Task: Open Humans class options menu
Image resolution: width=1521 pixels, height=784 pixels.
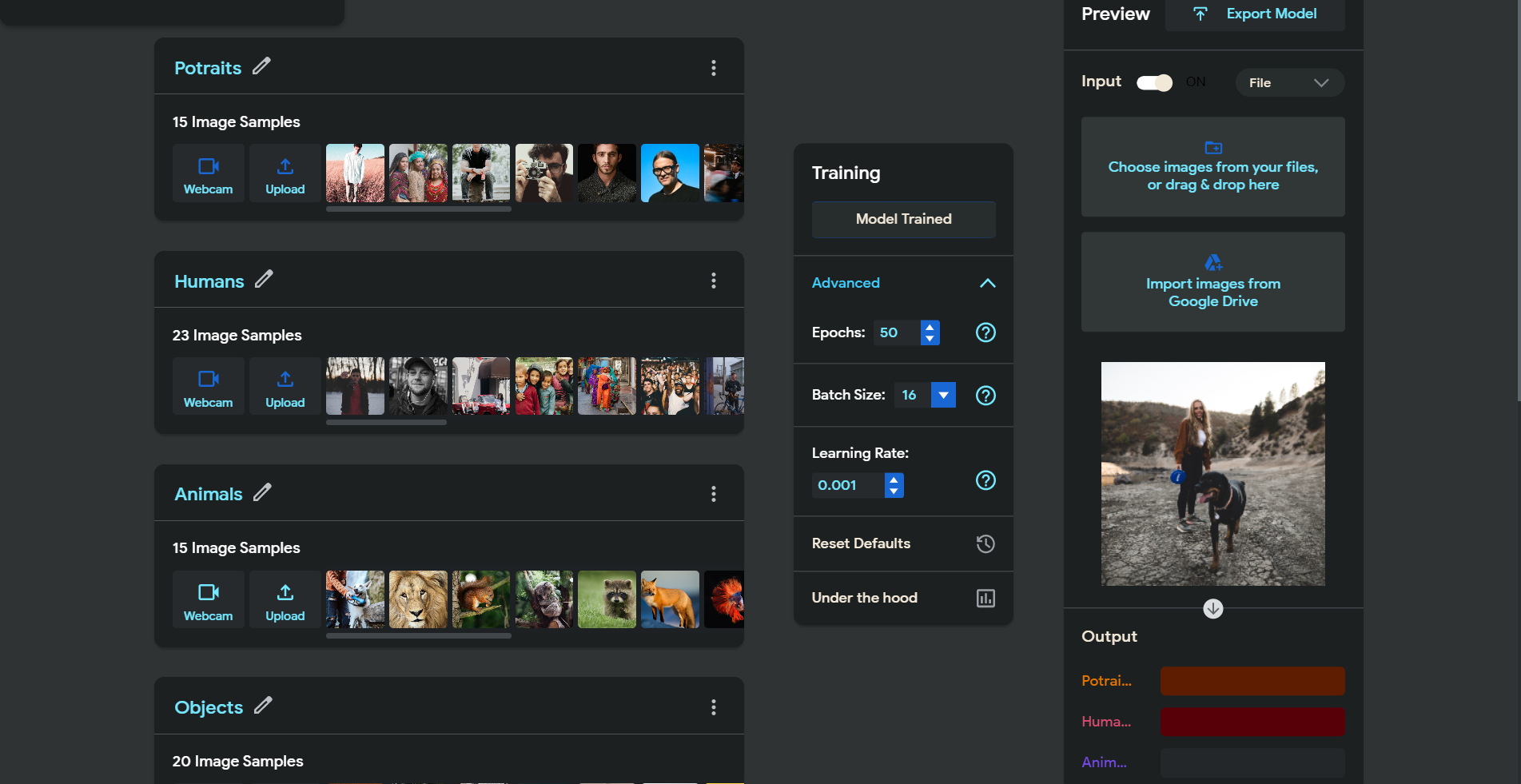Action: (x=714, y=281)
